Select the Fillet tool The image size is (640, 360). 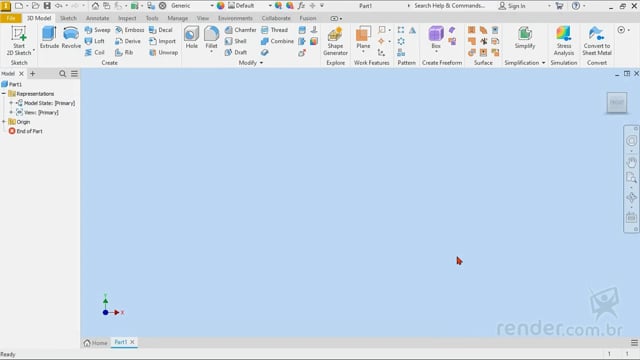[211, 36]
